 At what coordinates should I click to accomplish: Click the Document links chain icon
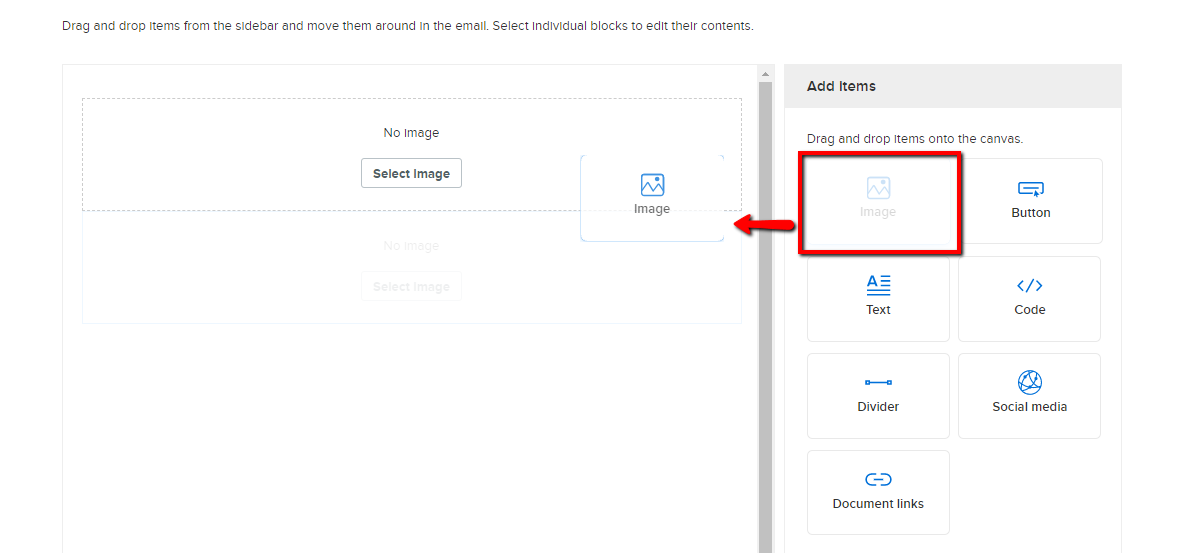point(878,479)
